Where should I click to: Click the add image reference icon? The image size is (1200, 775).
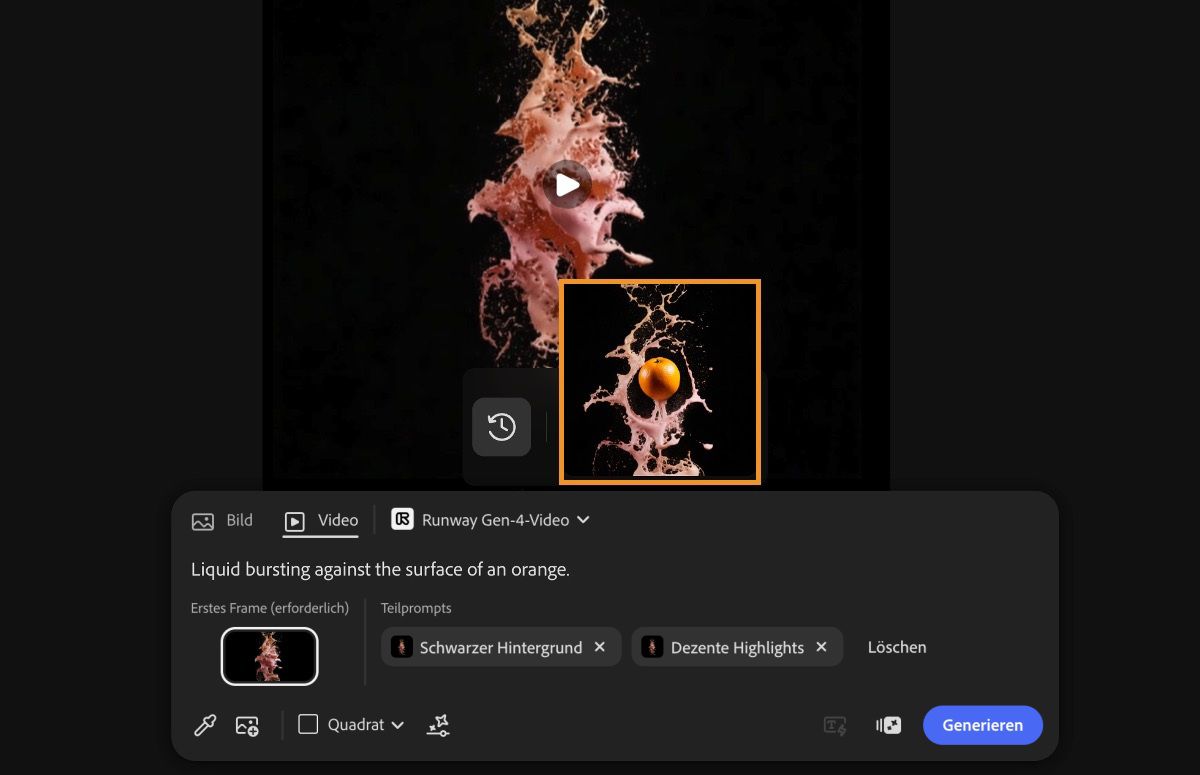pyautogui.click(x=247, y=725)
